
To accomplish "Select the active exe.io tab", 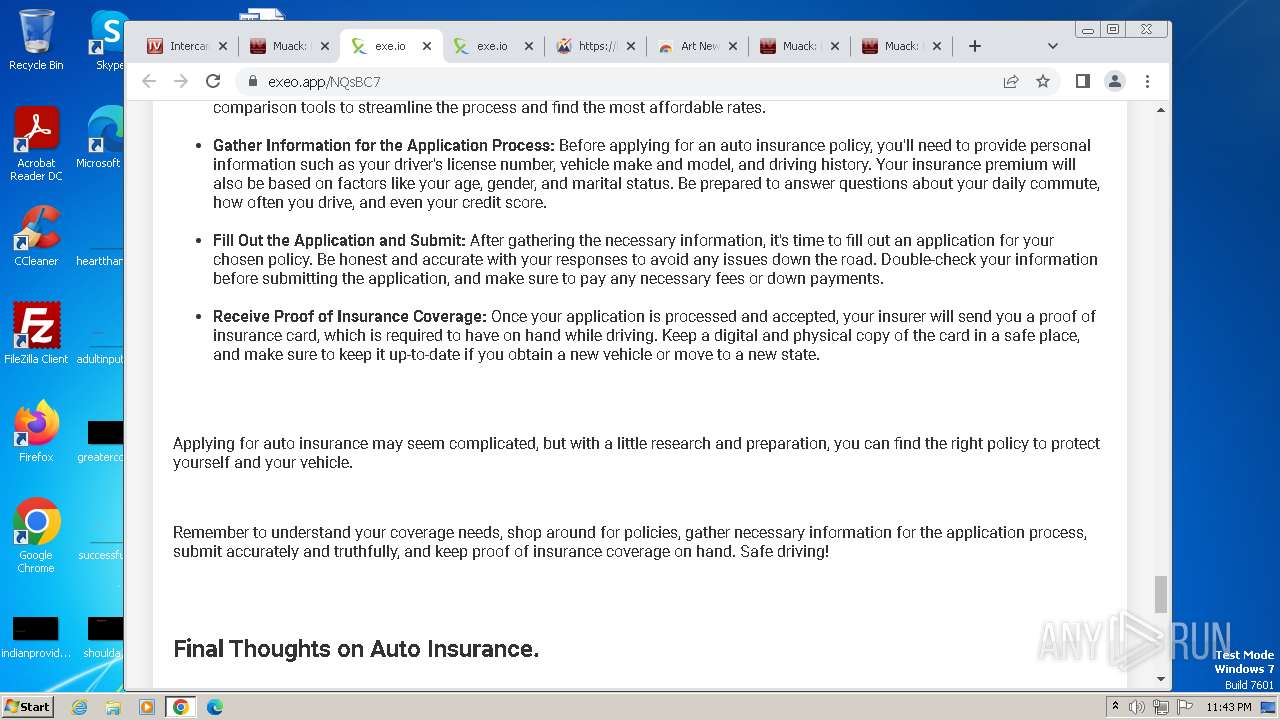I will tap(391, 46).
